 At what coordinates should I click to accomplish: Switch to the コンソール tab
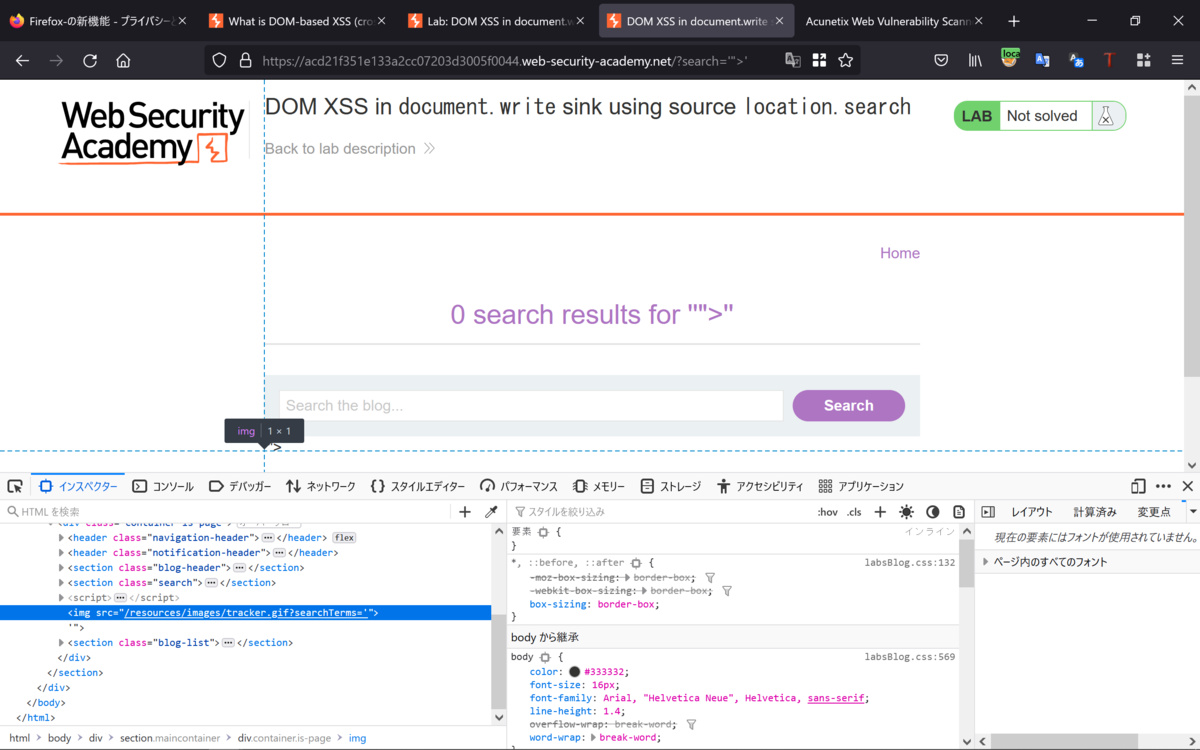click(163, 486)
